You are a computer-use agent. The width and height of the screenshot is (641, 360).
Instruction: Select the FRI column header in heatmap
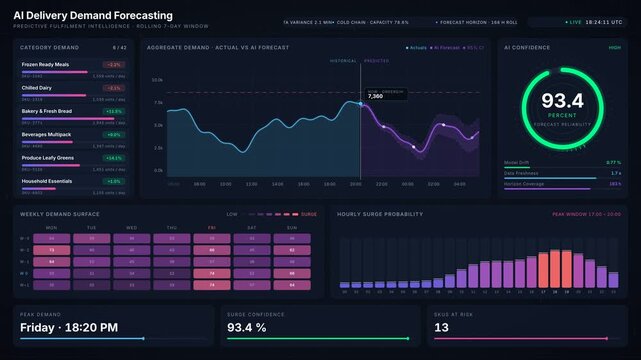point(212,228)
